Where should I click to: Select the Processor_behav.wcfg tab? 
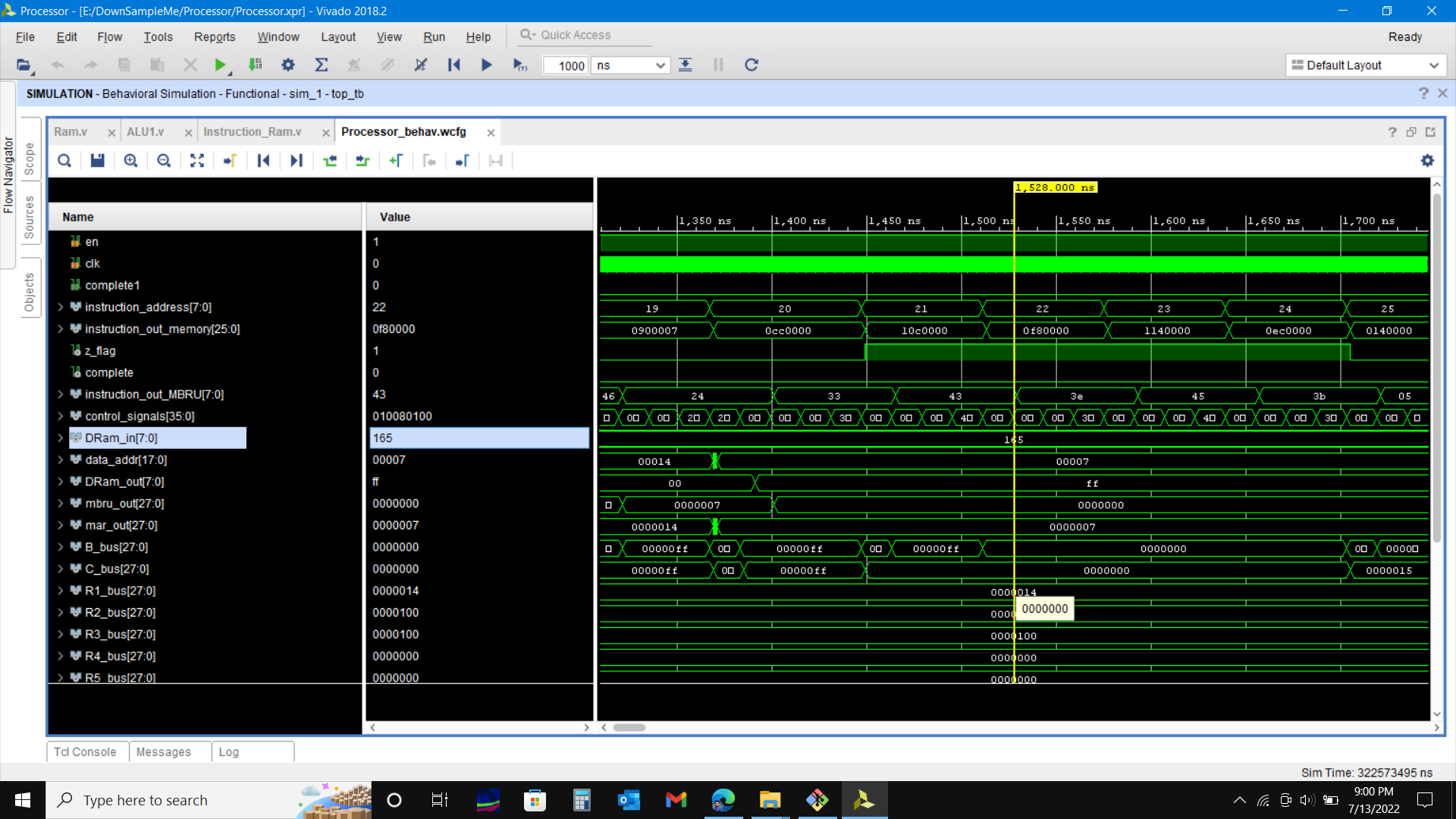(405, 131)
